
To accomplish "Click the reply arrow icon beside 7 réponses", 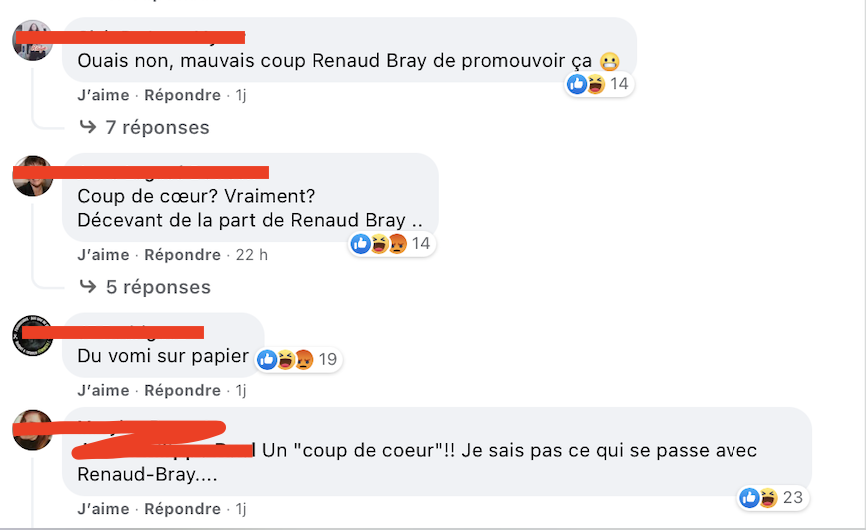I will click(88, 126).
